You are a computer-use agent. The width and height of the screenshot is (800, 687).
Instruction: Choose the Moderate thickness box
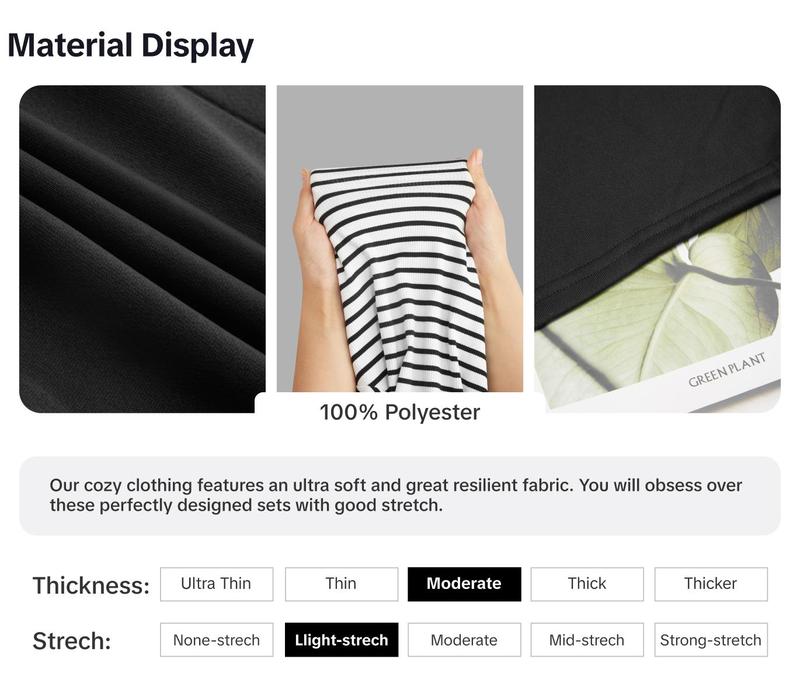coord(464,584)
